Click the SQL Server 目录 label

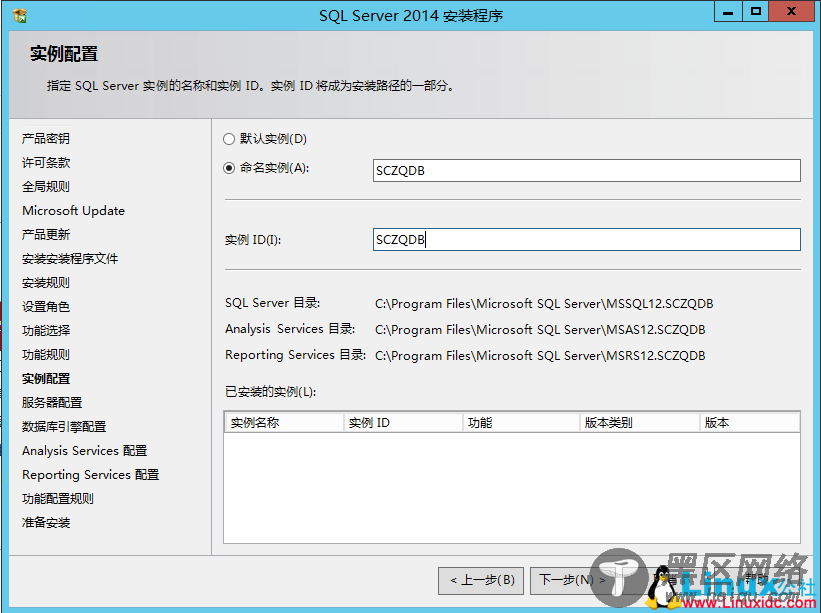tap(273, 303)
